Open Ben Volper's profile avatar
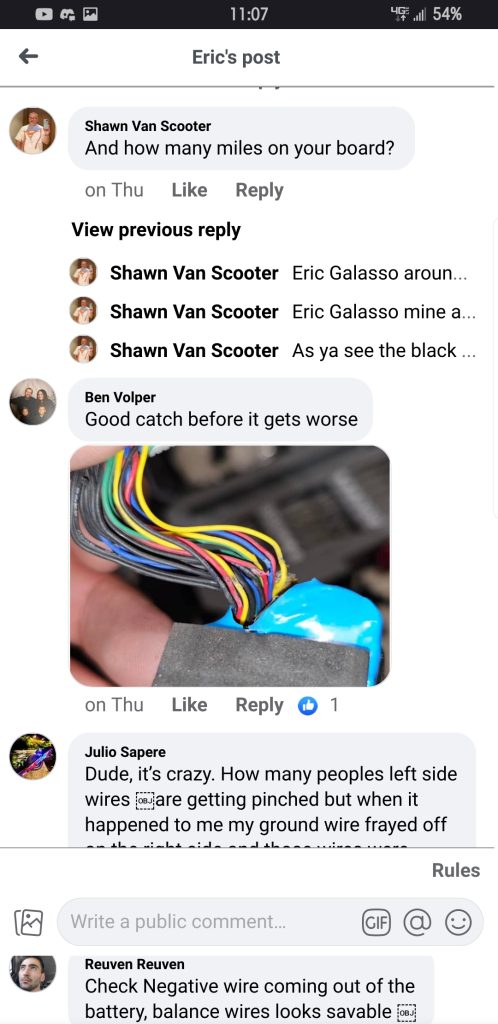Image resolution: width=498 pixels, height=1024 pixels. [33, 402]
